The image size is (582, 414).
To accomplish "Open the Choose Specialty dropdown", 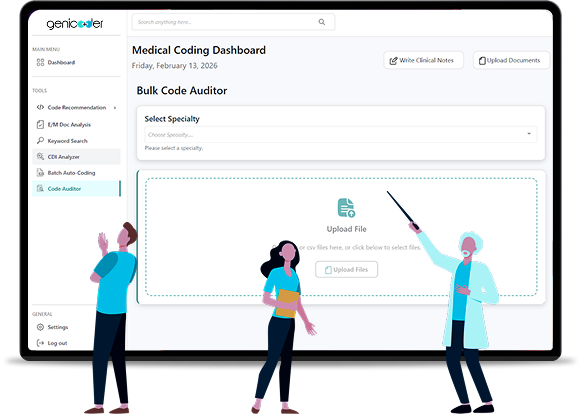I will pos(340,134).
